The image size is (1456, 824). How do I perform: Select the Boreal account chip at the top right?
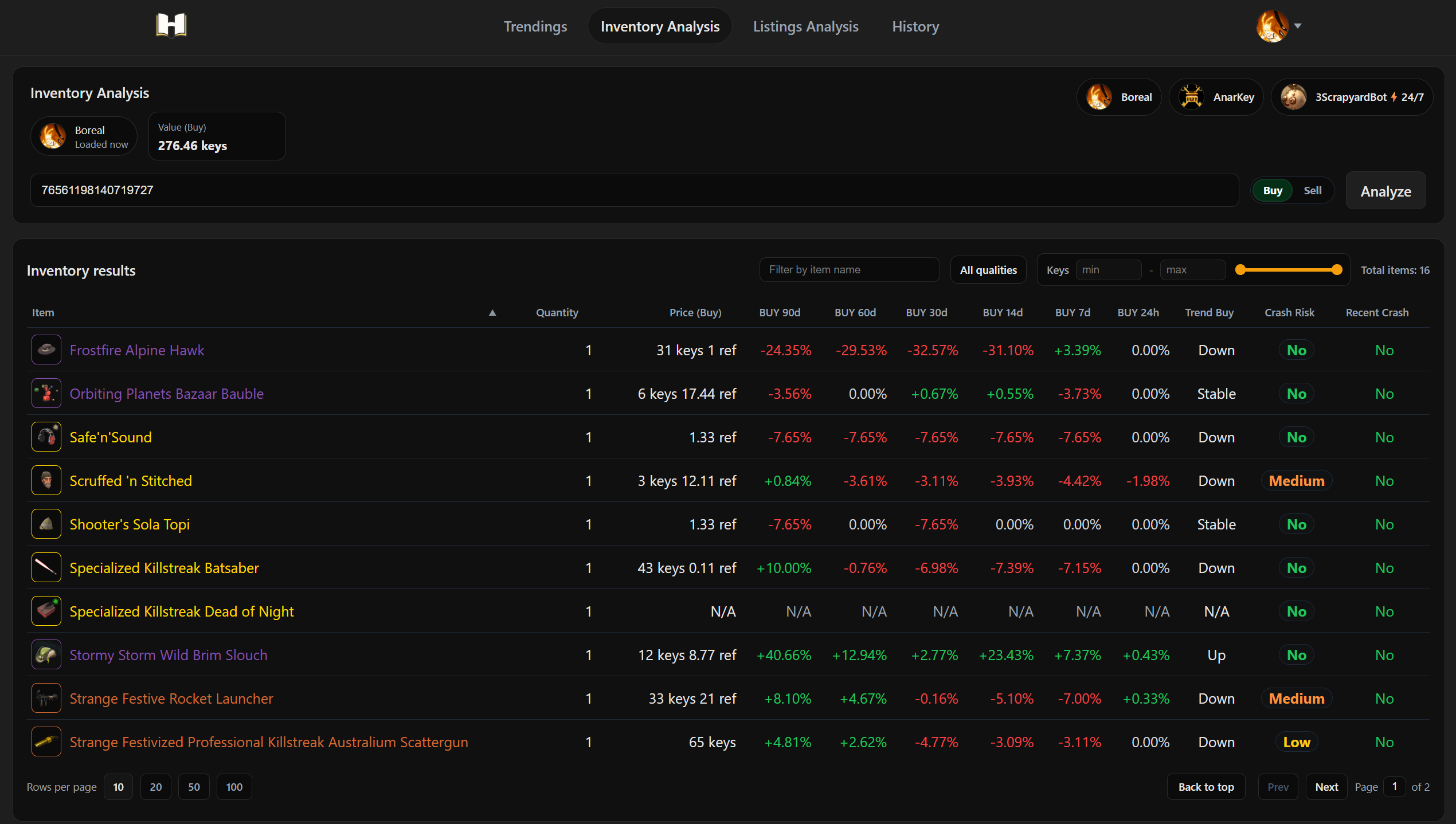click(x=1118, y=97)
